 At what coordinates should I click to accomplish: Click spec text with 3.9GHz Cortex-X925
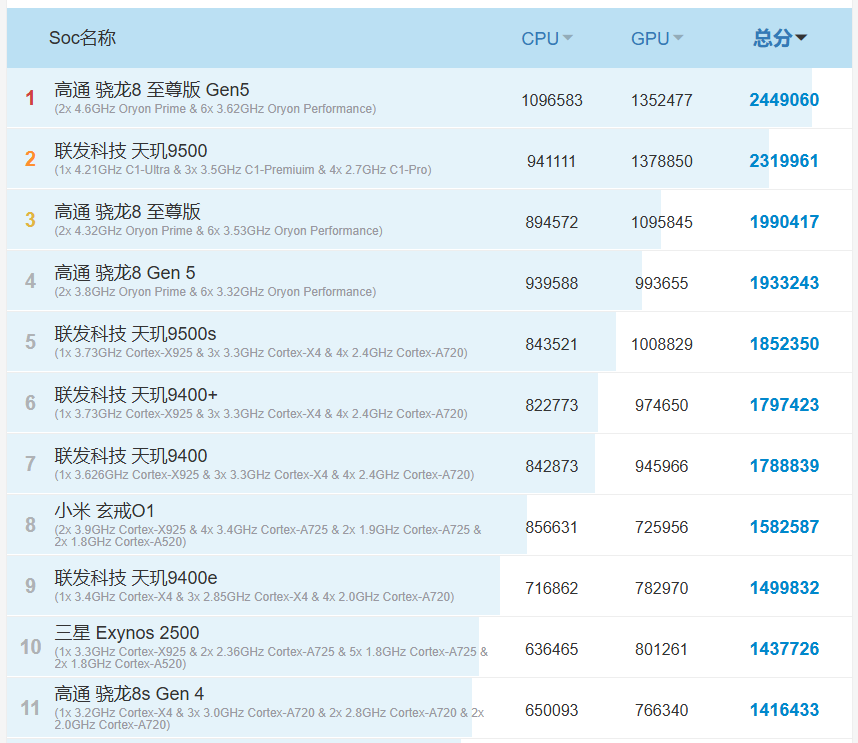point(268,536)
